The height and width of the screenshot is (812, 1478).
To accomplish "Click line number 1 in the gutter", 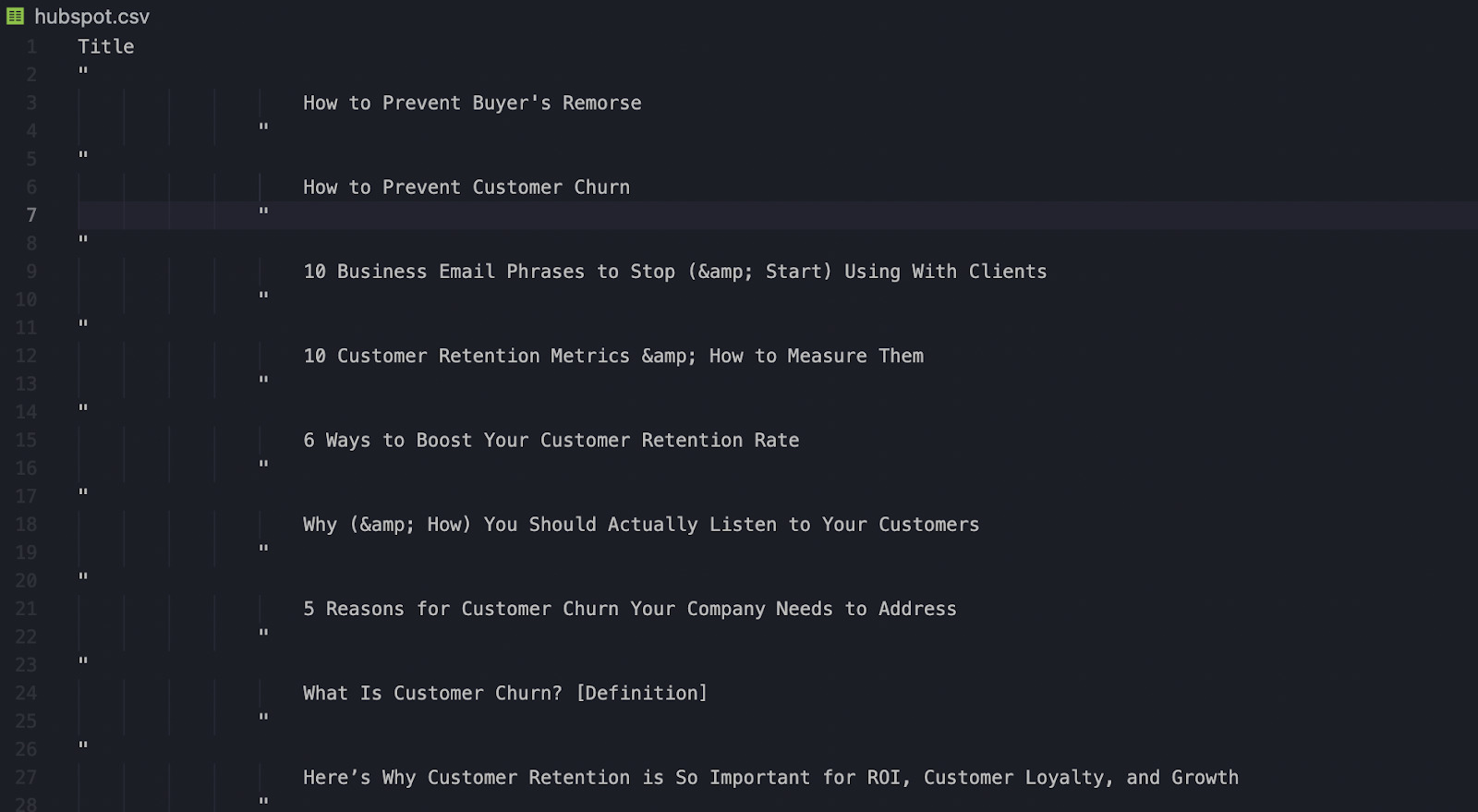I will (x=31, y=46).
